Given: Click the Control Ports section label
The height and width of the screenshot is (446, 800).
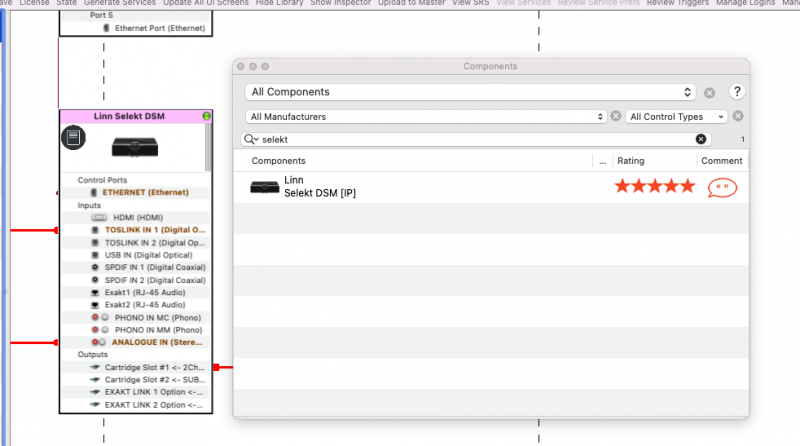Looking at the screenshot, I should pos(102,180).
